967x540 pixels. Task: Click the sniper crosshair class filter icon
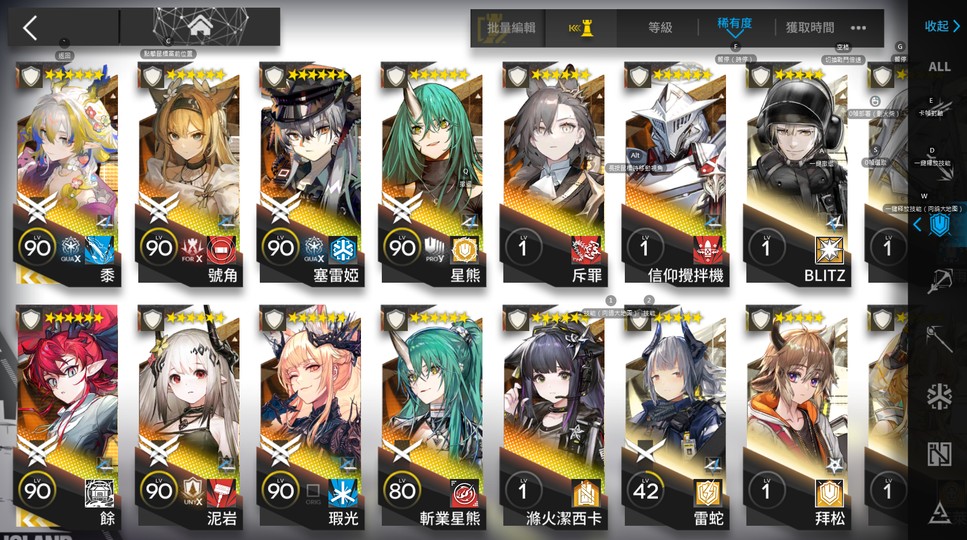(939, 281)
